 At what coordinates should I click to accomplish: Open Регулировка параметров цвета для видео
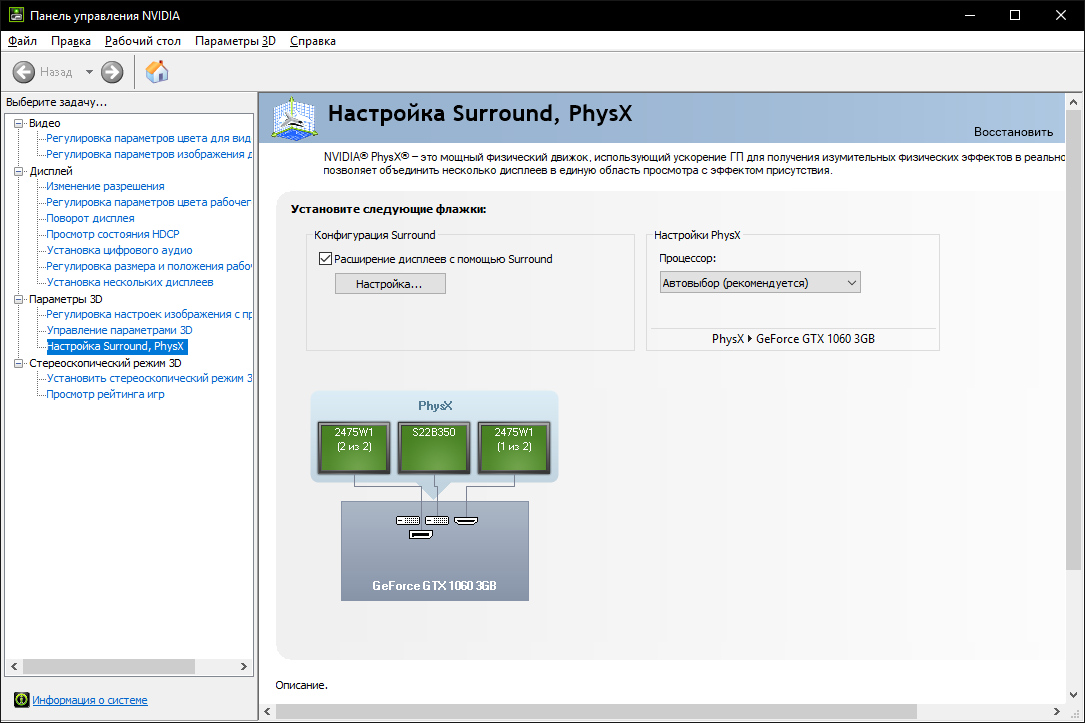tap(148, 138)
